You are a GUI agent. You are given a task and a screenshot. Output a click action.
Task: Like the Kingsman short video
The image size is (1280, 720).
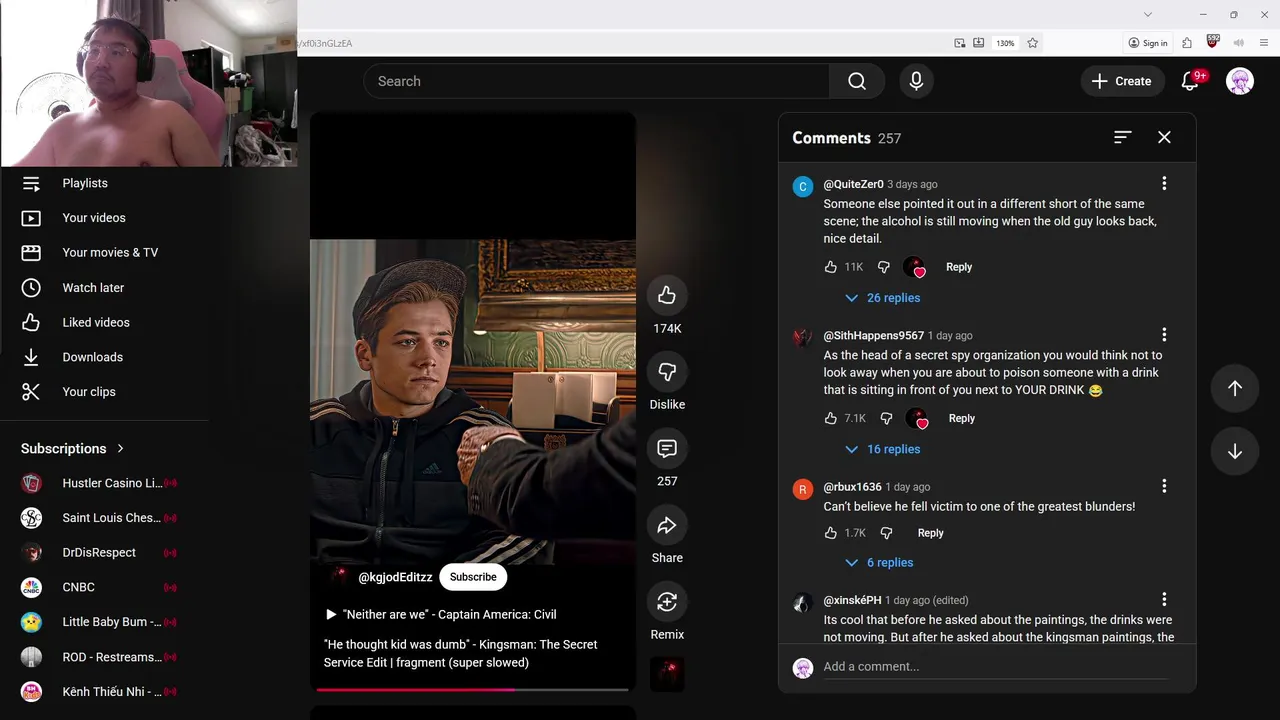tap(667, 295)
